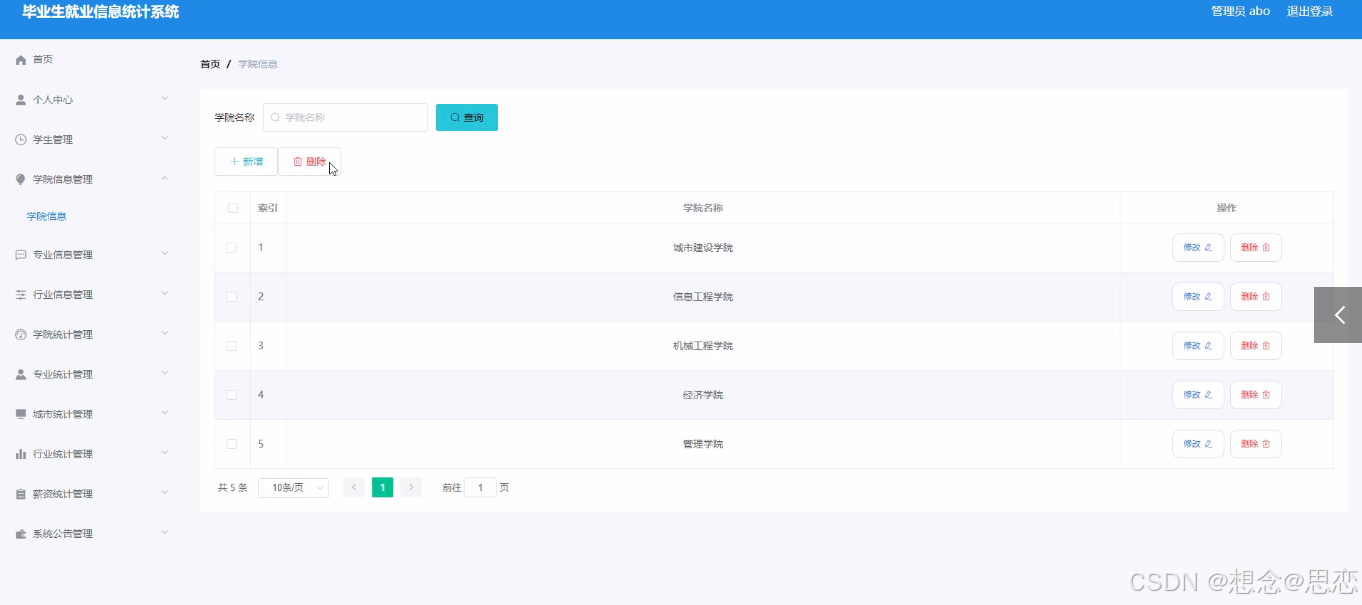Expand the 学生管理 menu chevron
This screenshot has width=1362, height=605.
point(165,139)
